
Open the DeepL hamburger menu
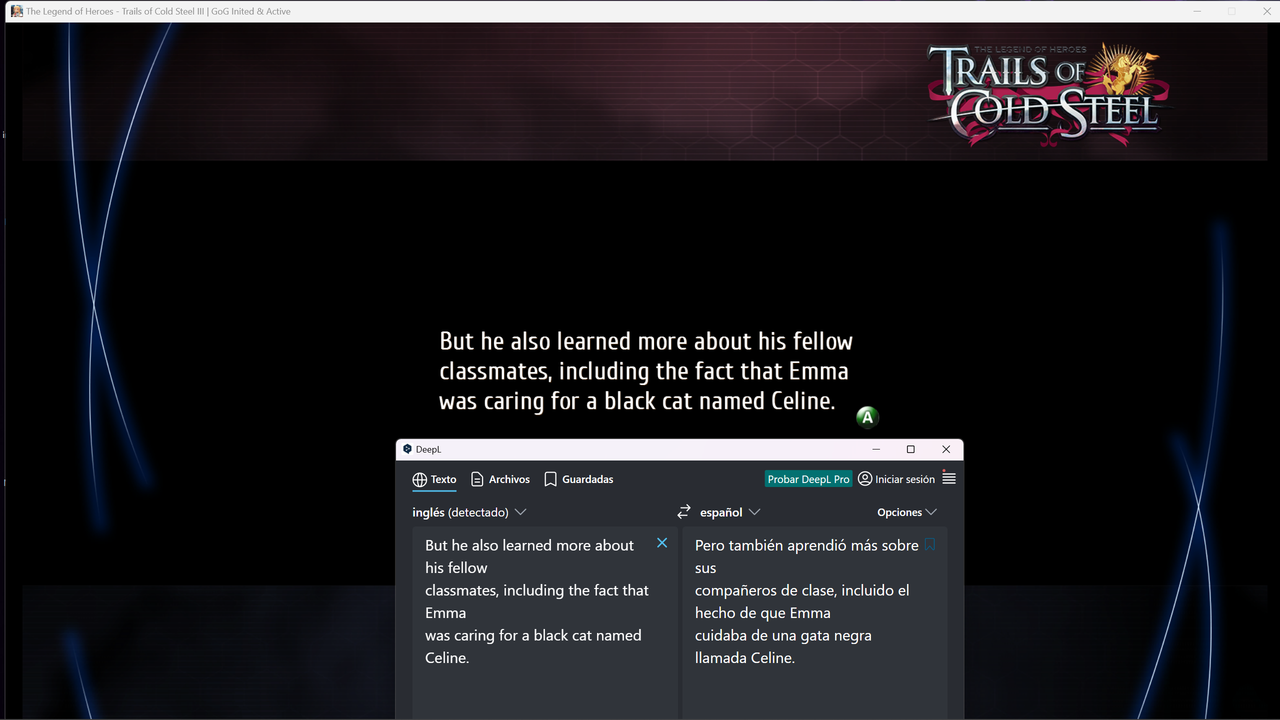[x=949, y=479]
